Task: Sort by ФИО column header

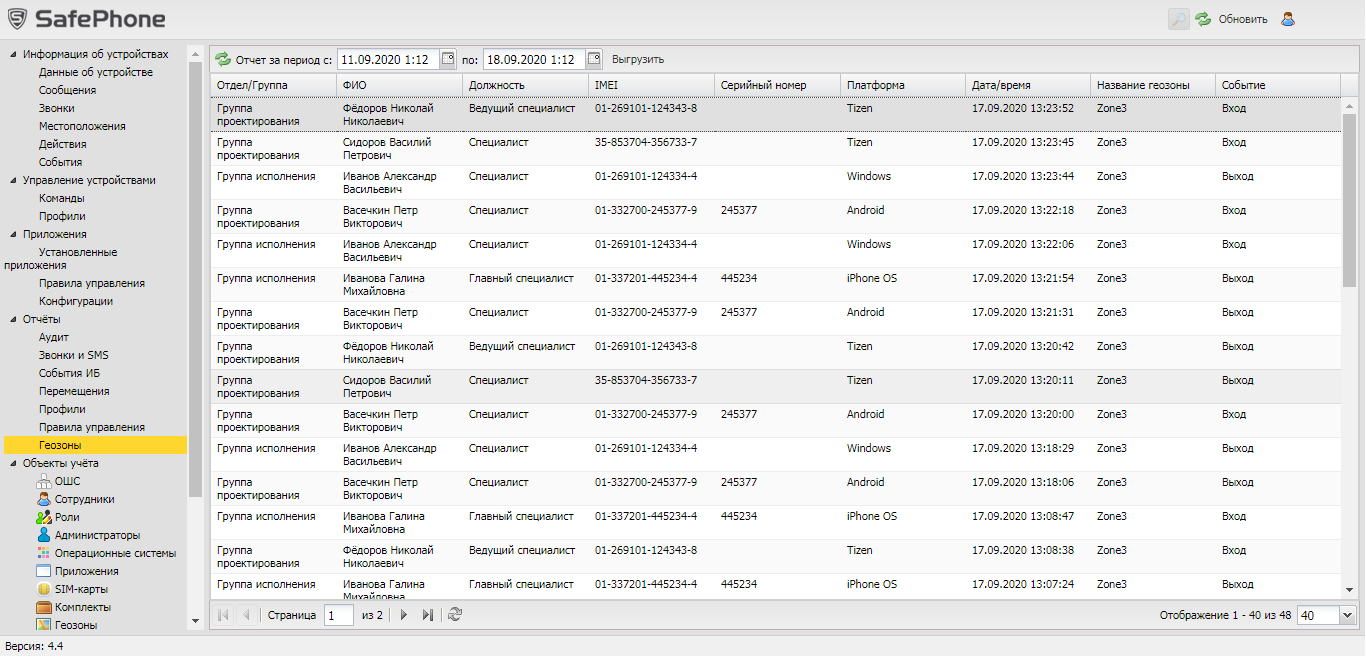Action: point(399,85)
